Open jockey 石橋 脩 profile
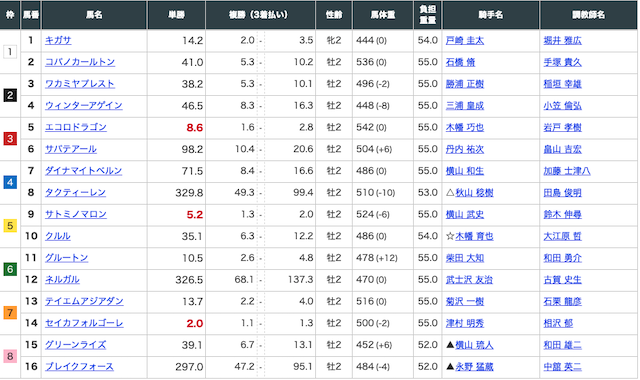Image resolution: width=640 pixels, height=380 pixels. click(460, 62)
